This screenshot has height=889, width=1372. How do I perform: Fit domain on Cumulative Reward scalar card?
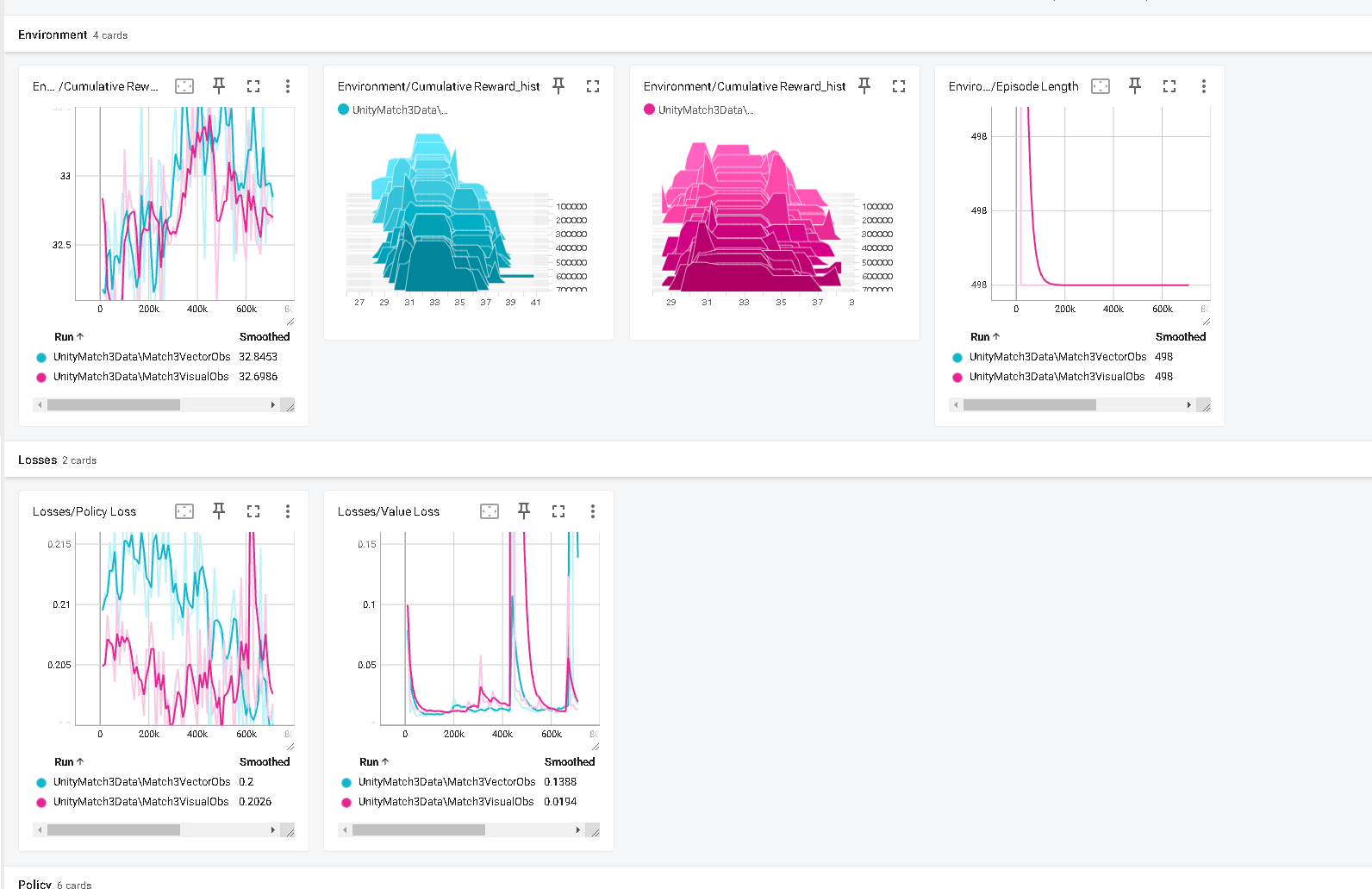click(x=184, y=86)
